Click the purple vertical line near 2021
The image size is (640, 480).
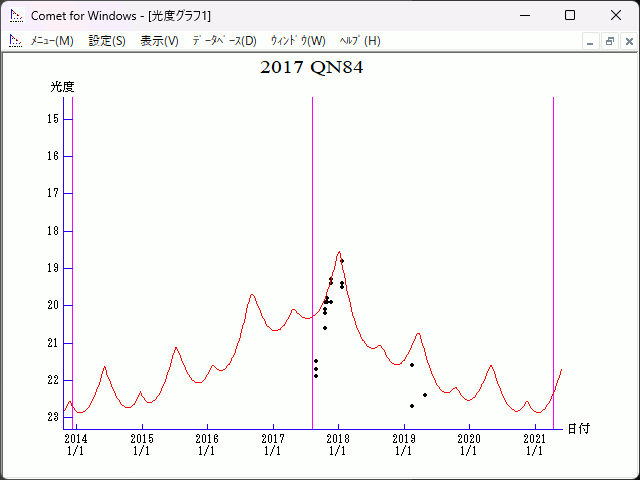(553, 200)
